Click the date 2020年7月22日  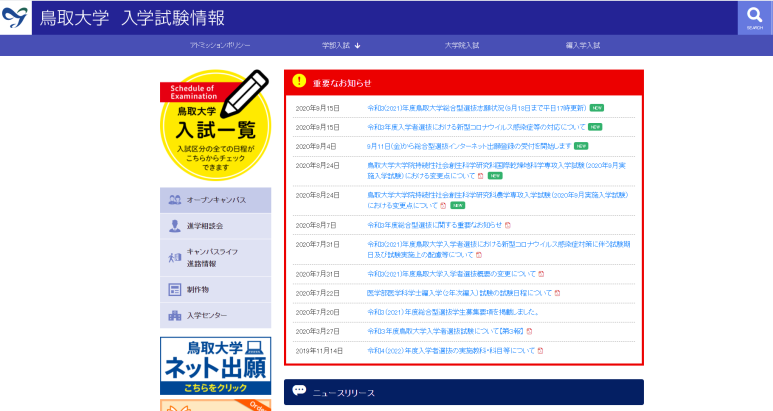pos(317,293)
